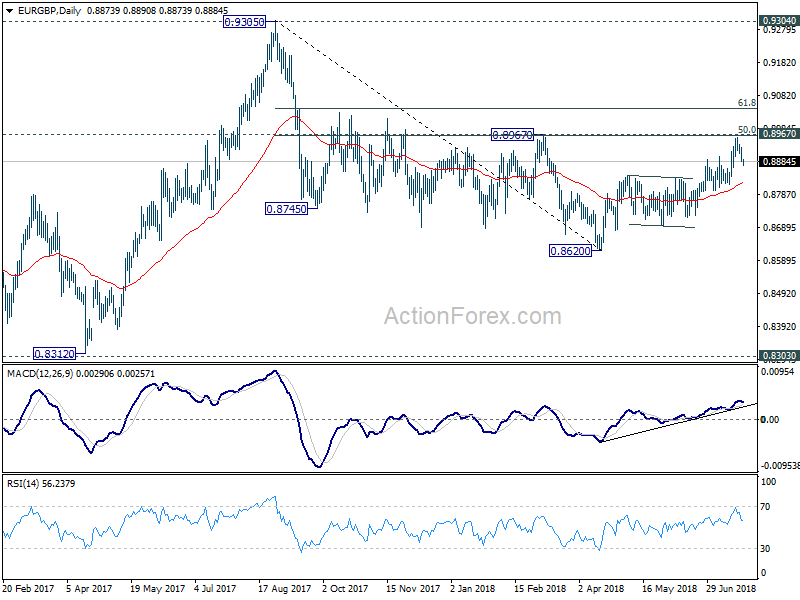
Task: Select the 50.0 Fibonacci level label
Action: click(x=746, y=130)
